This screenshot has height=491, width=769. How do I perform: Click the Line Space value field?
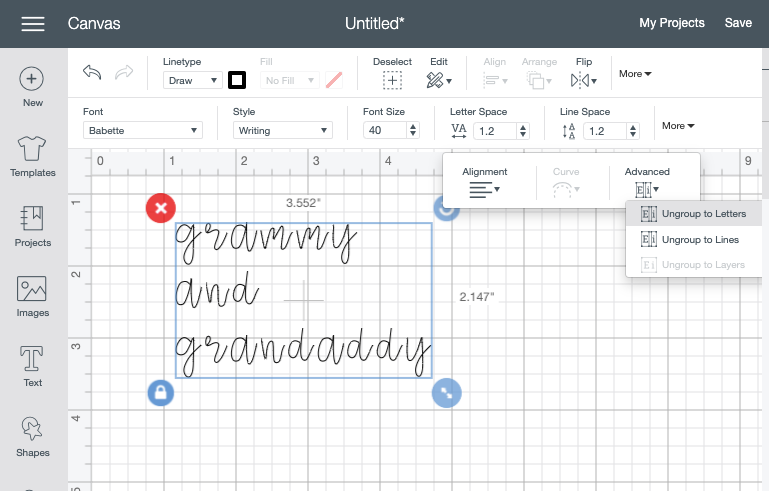tap(605, 131)
